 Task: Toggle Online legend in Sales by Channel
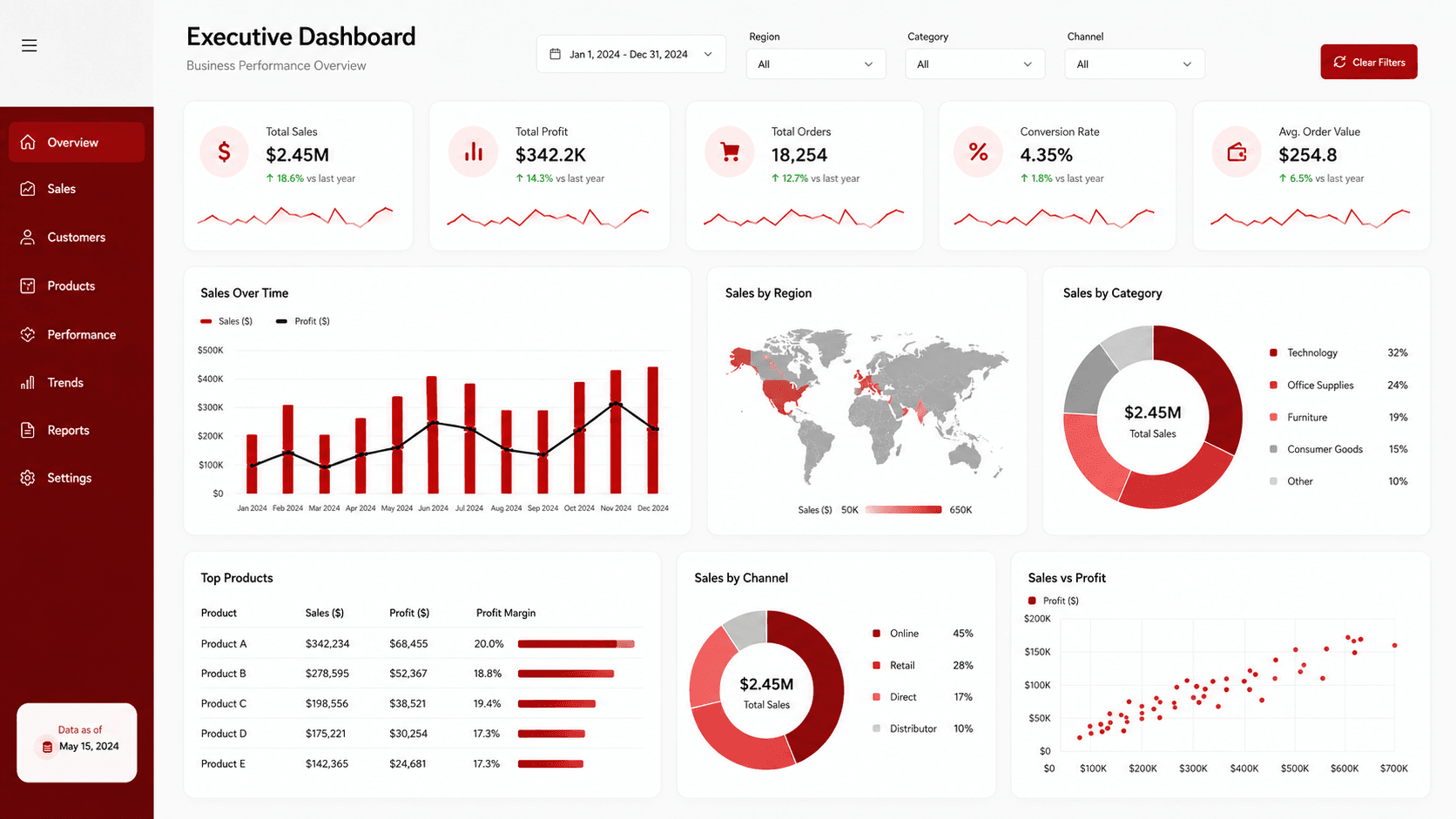pos(895,634)
